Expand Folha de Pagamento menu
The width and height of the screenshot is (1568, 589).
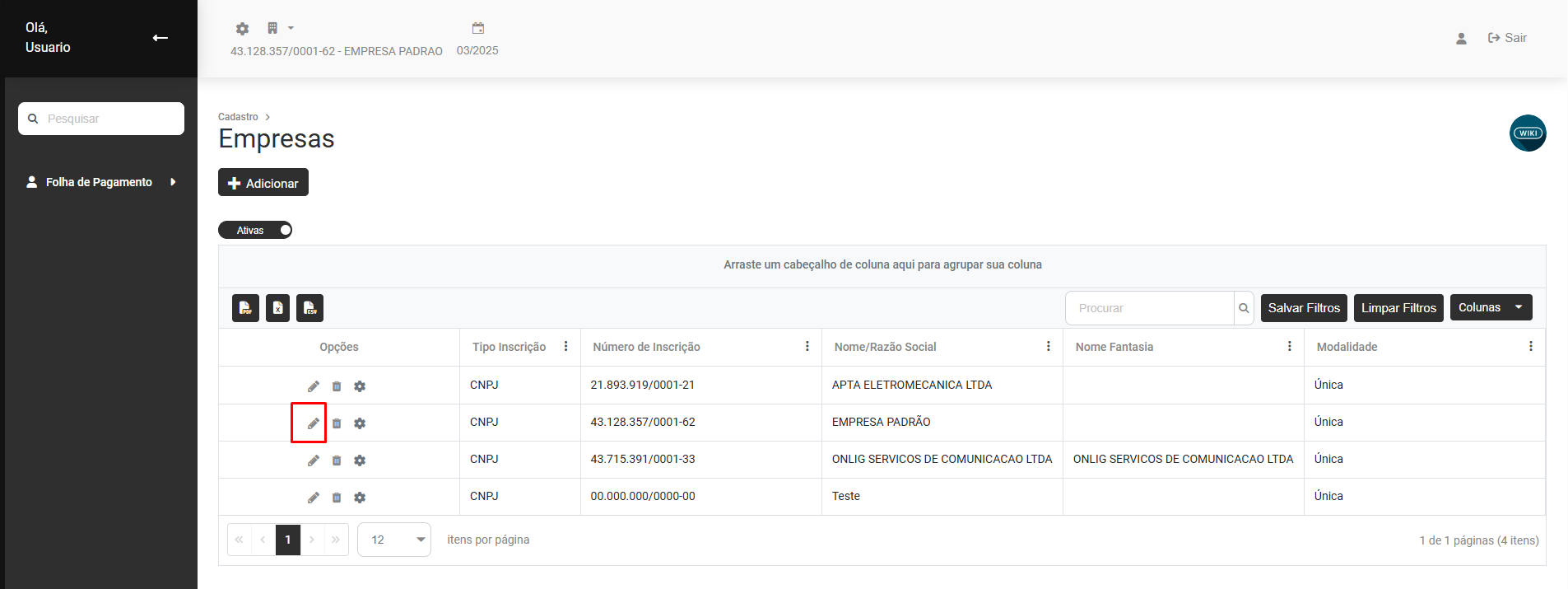coord(100,182)
